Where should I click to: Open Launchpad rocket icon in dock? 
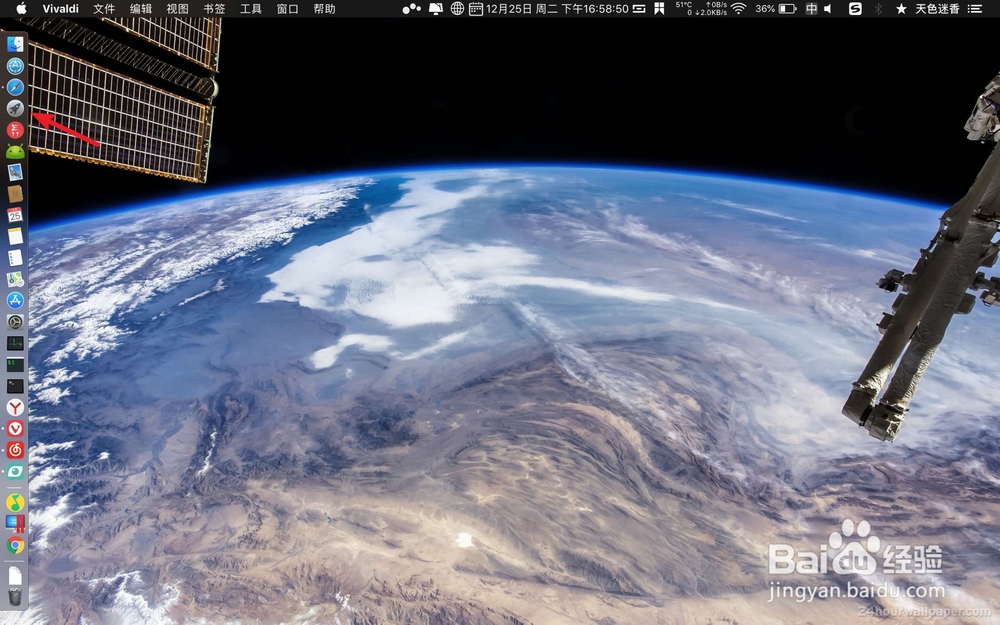point(15,108)
